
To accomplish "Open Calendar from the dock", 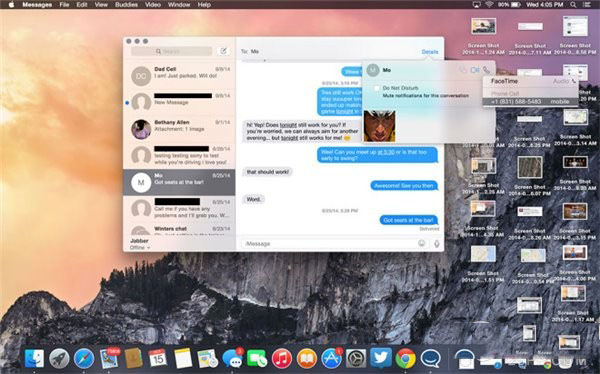I will coord(158,359).
